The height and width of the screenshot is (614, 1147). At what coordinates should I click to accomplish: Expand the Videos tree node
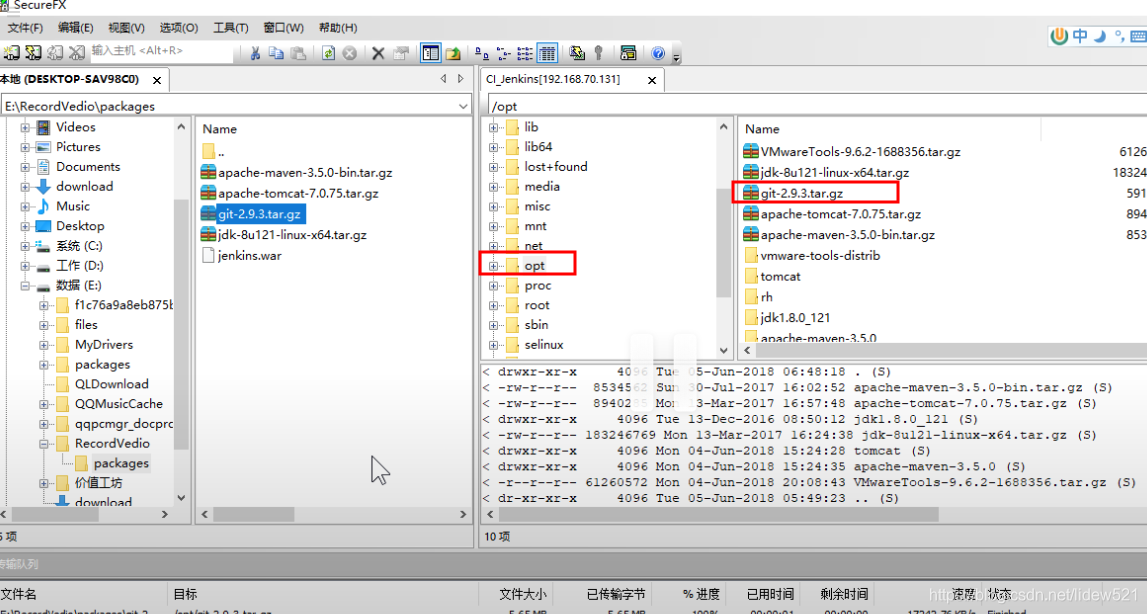26,127
